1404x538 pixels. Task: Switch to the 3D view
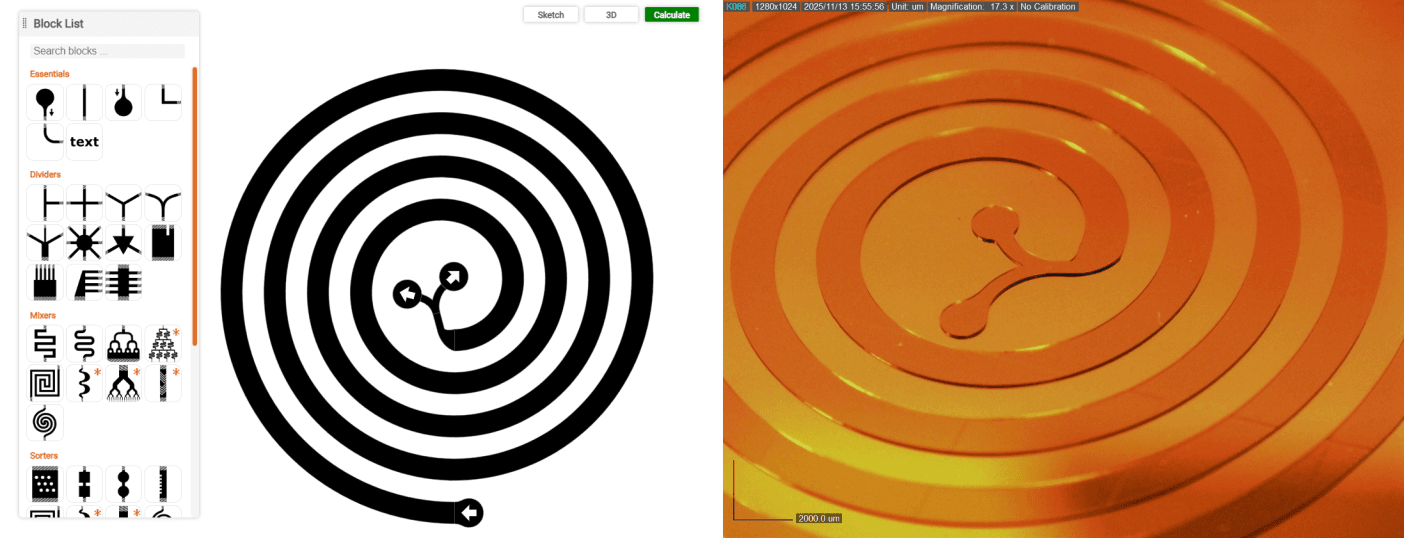click(611, 15)
